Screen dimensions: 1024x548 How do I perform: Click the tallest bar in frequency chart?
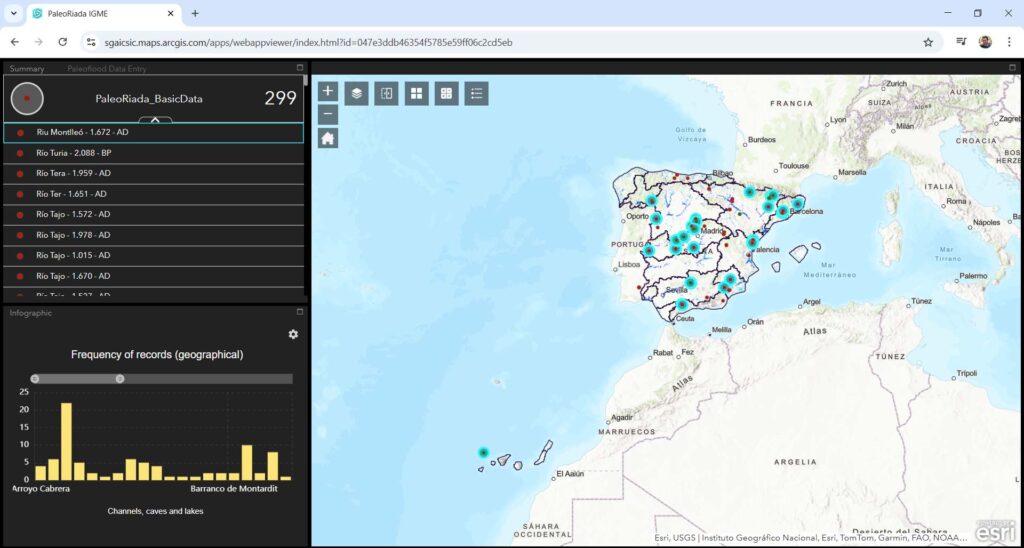(66, 441)
